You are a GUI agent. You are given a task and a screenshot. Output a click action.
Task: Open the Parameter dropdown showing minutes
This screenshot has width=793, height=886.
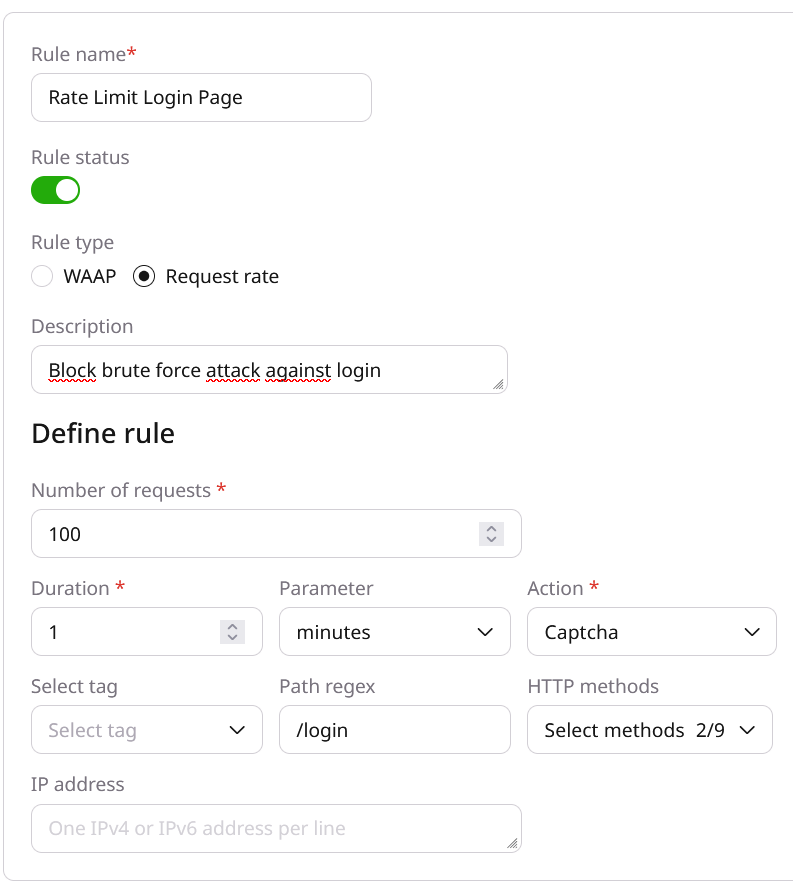pos(394,632)
